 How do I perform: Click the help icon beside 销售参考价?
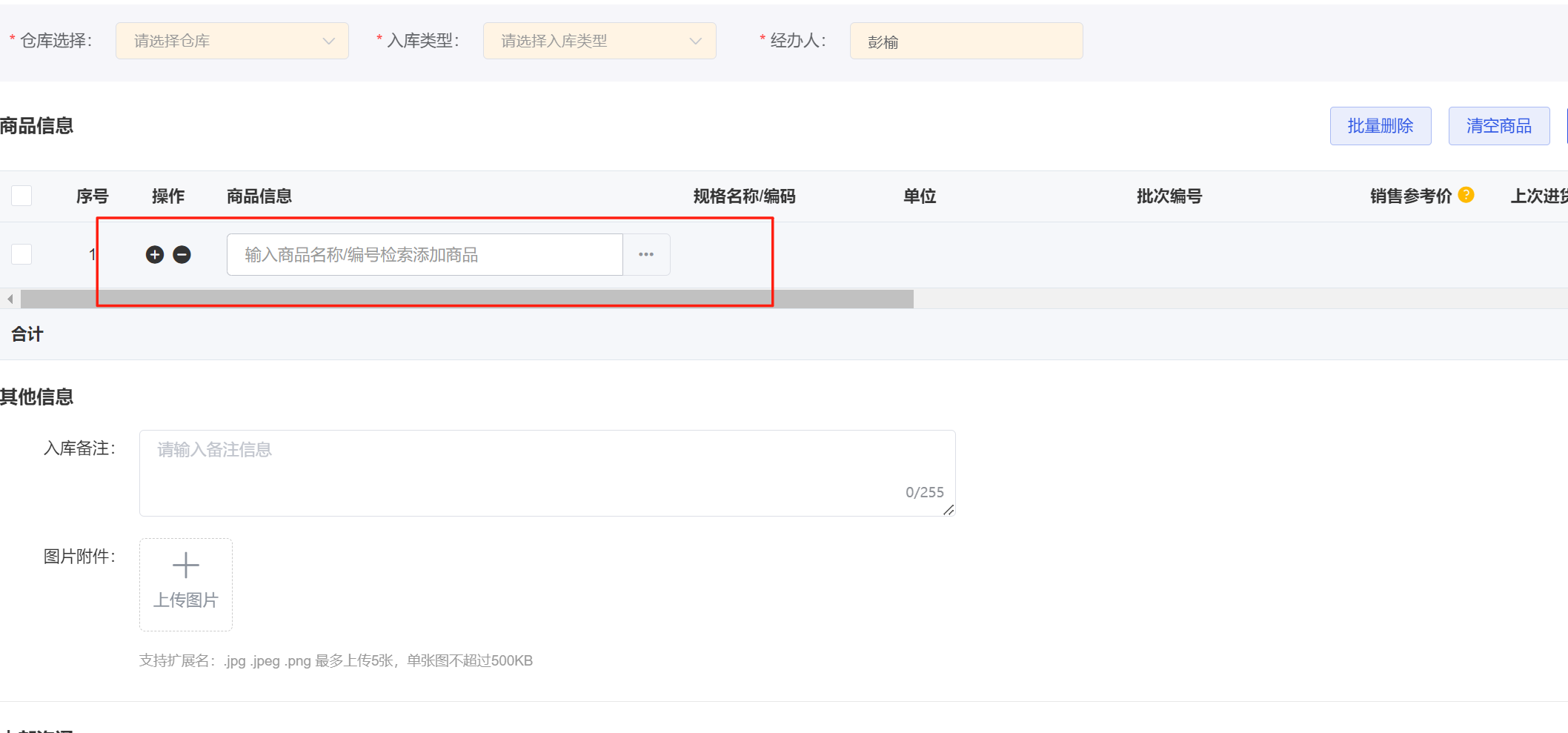1465,195
